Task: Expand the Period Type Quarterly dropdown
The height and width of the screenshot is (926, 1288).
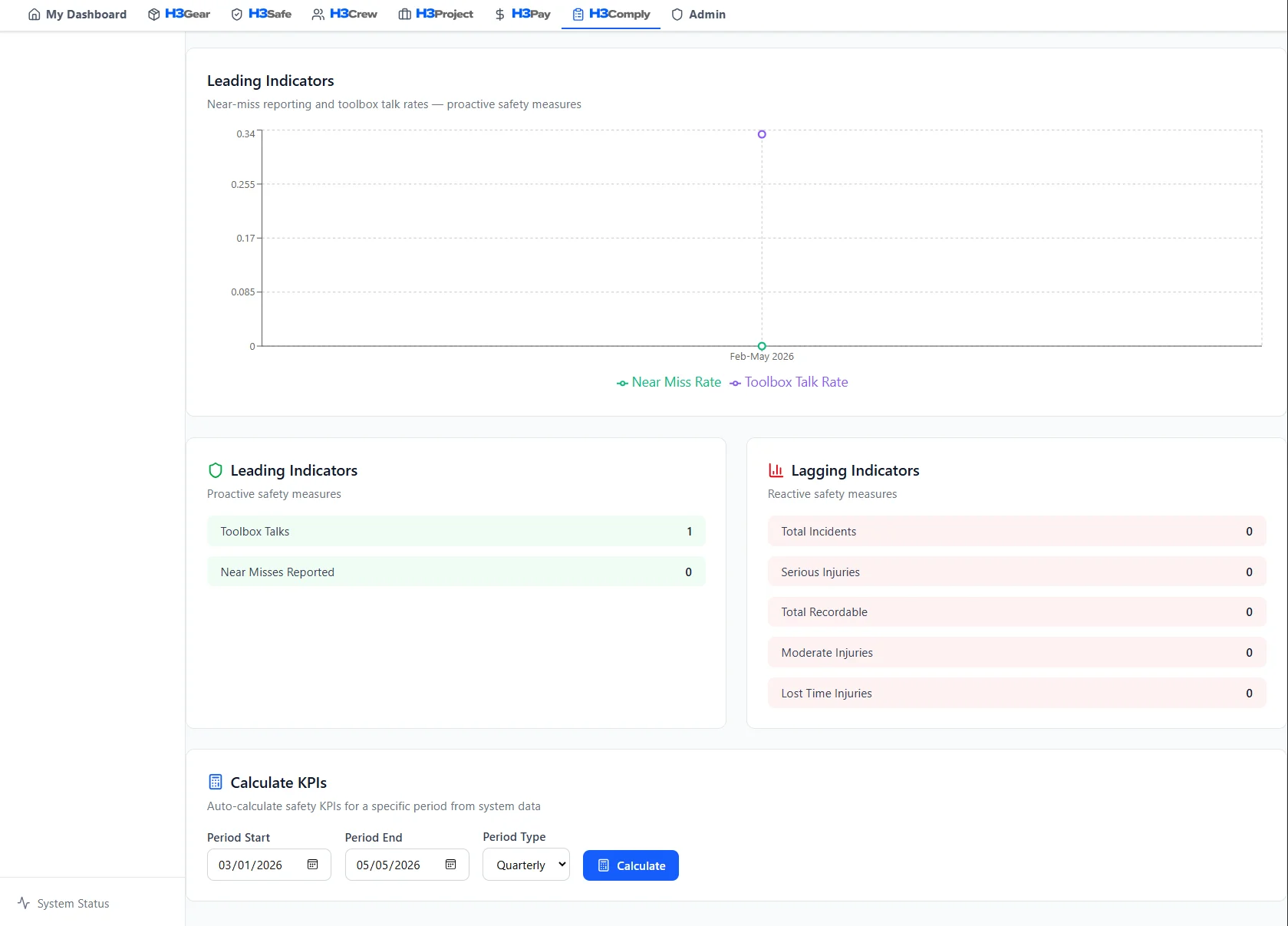Action: coord(526,865)
